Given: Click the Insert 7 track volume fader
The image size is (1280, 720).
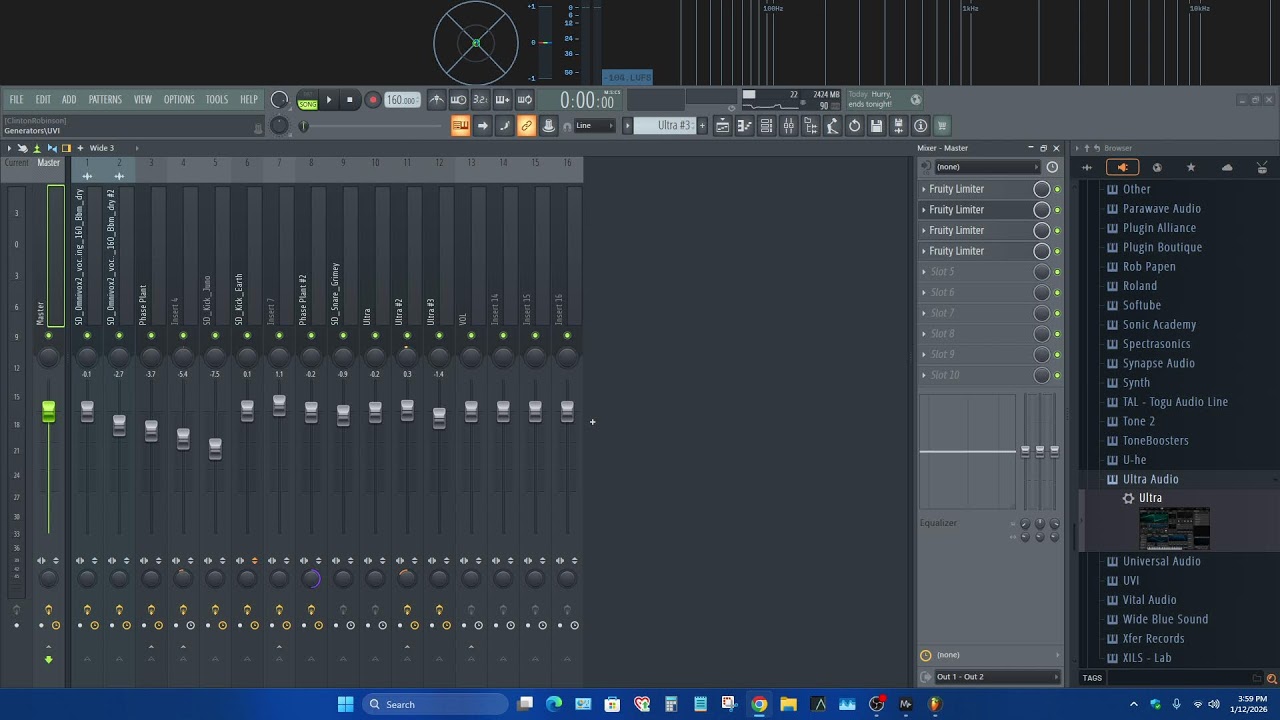Looking at the screenshot, I should point(279,405).
